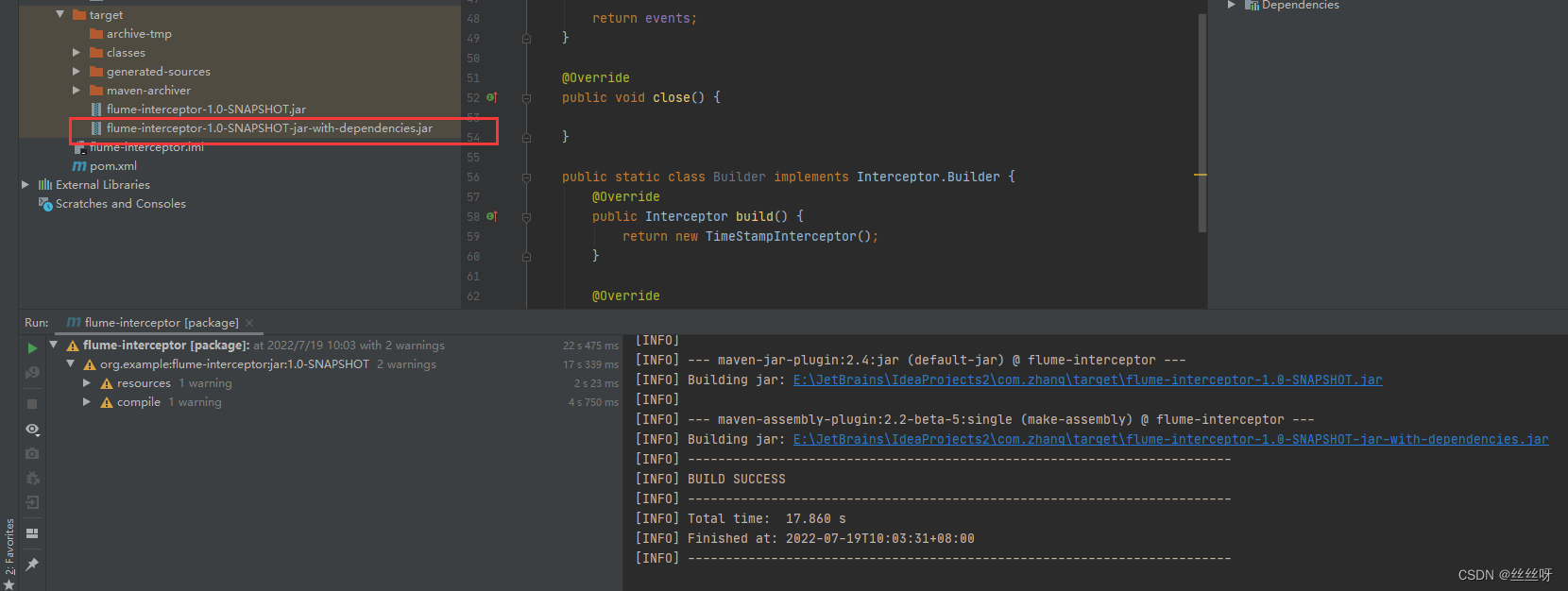The image size is (1568, 591).
Task: Open the pom.xml Maven file
Action: pyautogui.click(x=112, y=166)
